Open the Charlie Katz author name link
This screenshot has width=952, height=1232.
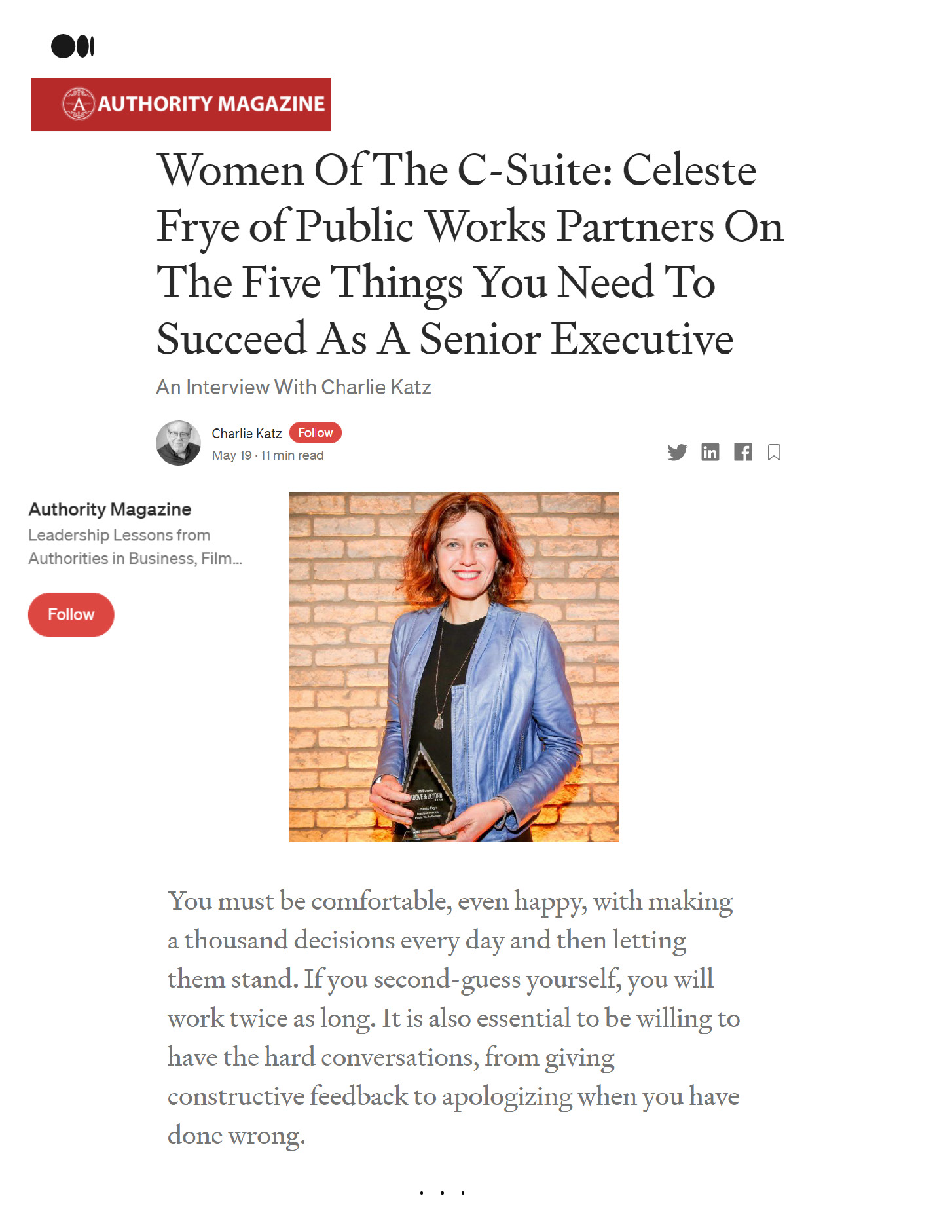(x=246, y=434)
